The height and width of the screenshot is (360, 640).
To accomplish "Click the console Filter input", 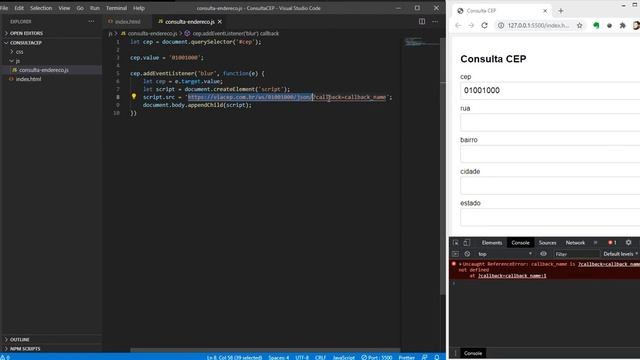I will (x=576, y=254).
